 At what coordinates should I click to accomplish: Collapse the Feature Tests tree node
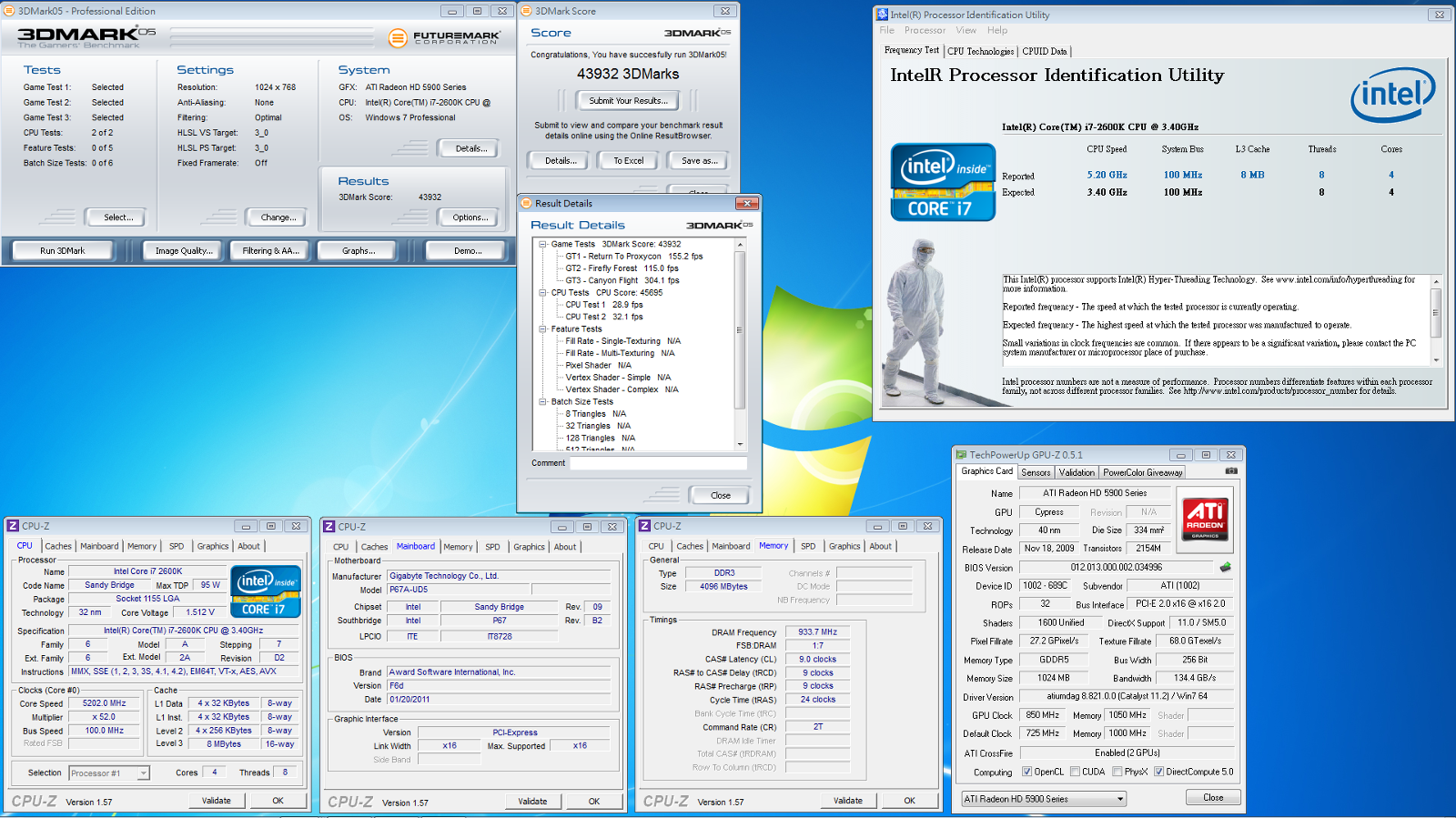(x=542, y=329)
